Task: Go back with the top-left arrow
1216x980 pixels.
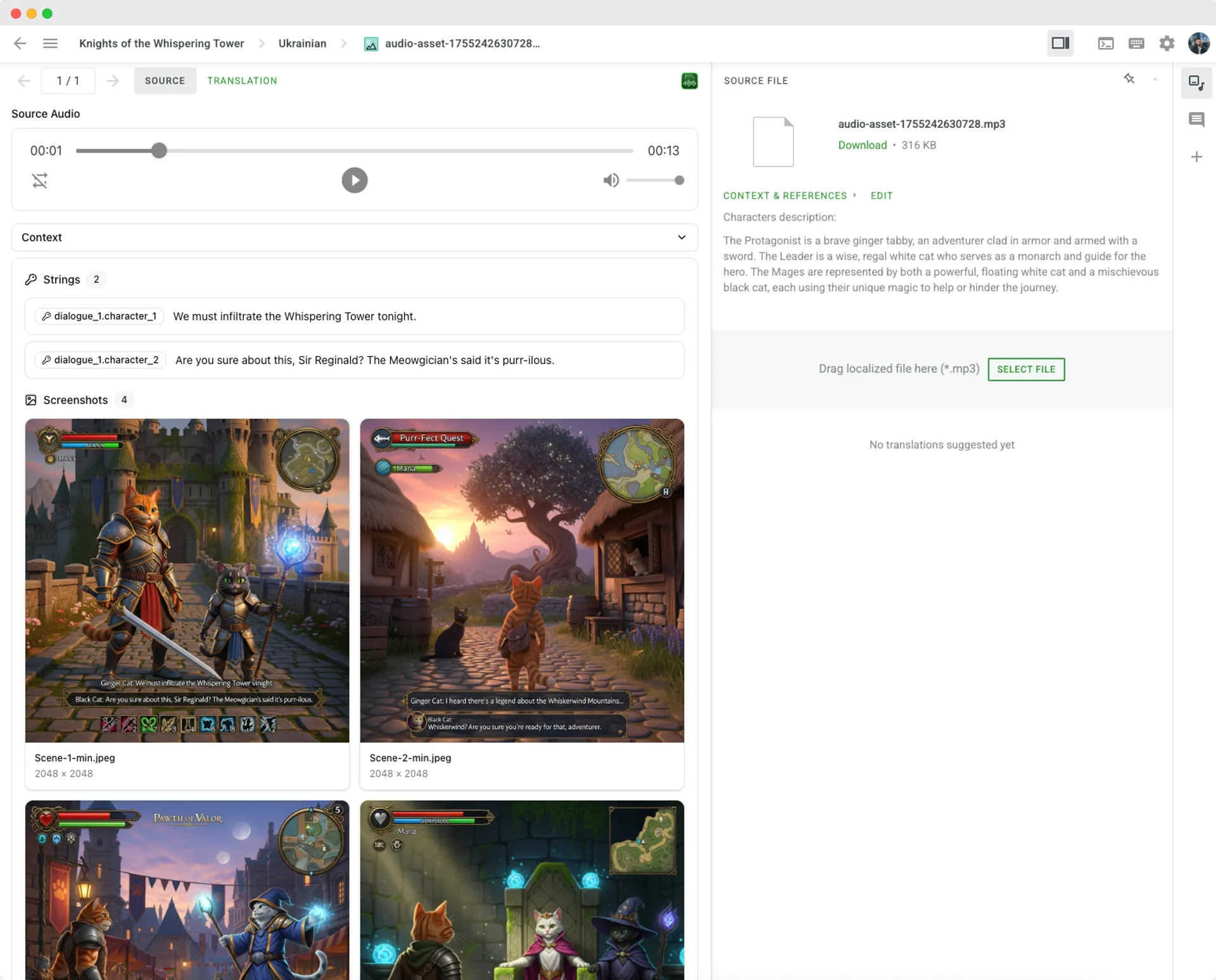Action: tap(20, 43)
